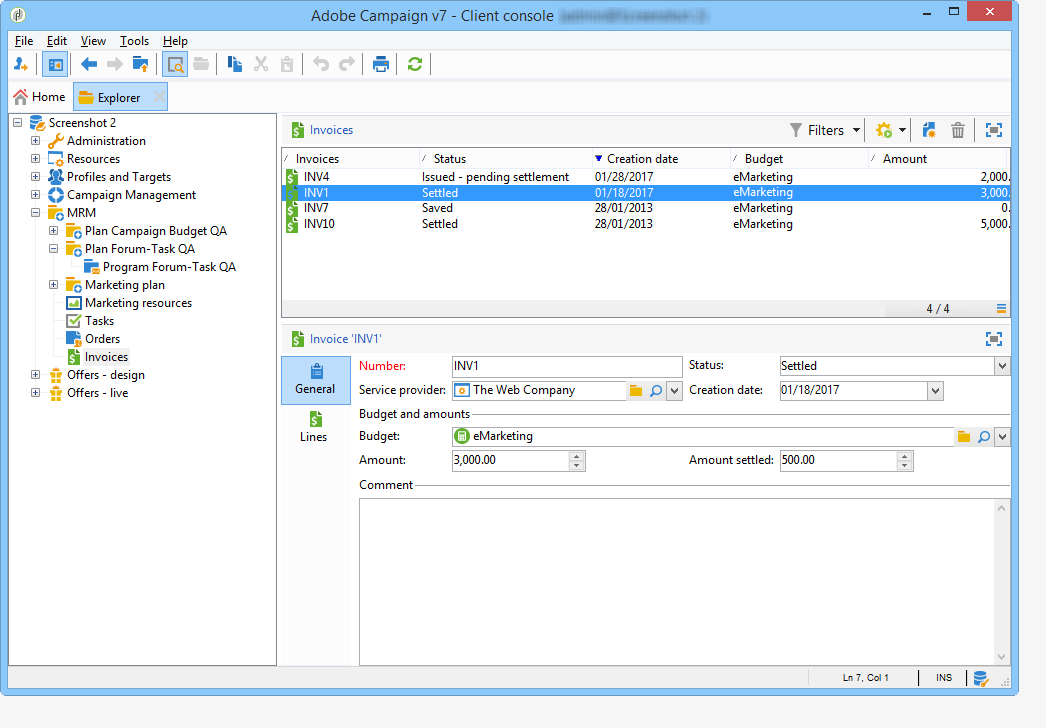Select Program Forum-Task QA in tree
This screenshot has width=1046, height=728.
pos(169,267)
